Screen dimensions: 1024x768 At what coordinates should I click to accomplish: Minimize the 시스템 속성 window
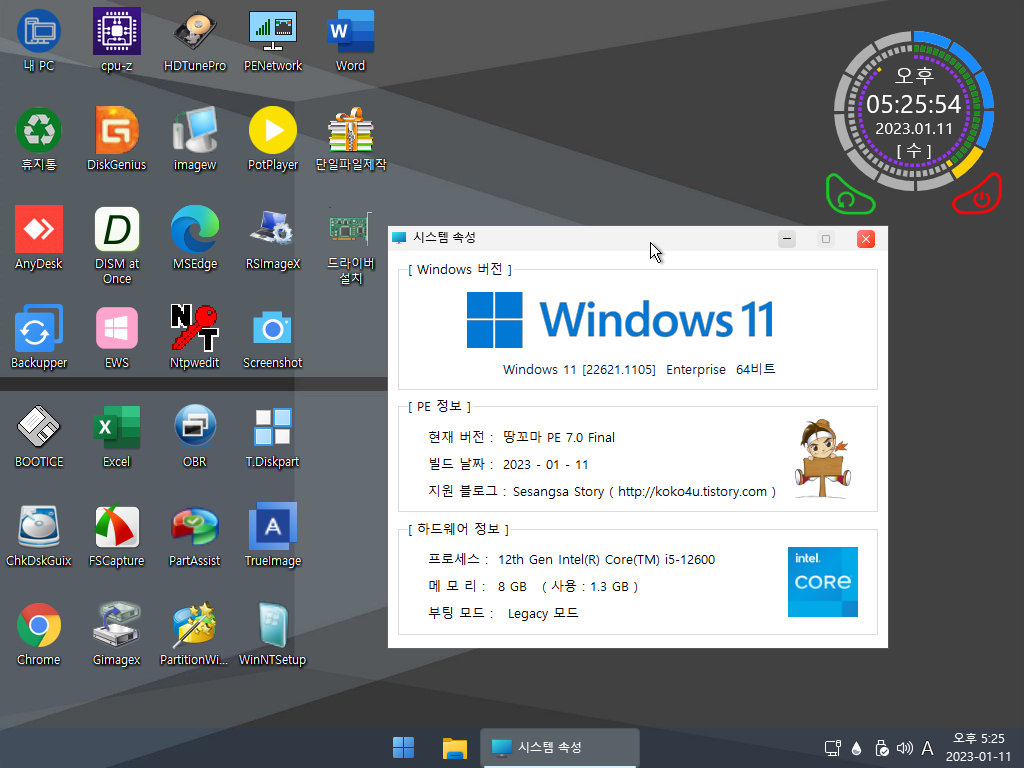point(787,239)
